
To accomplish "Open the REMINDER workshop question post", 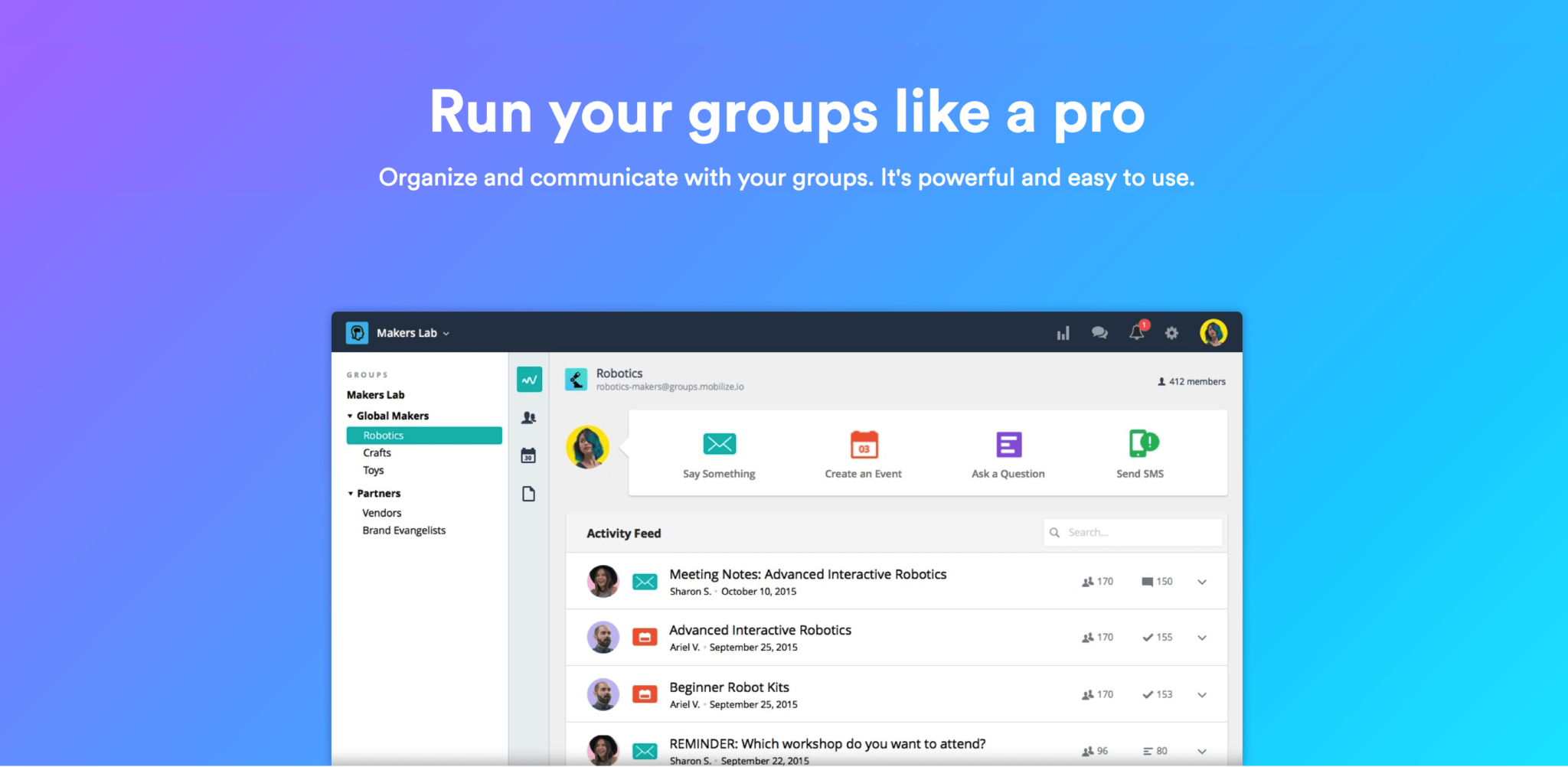I will coord(827,744).
